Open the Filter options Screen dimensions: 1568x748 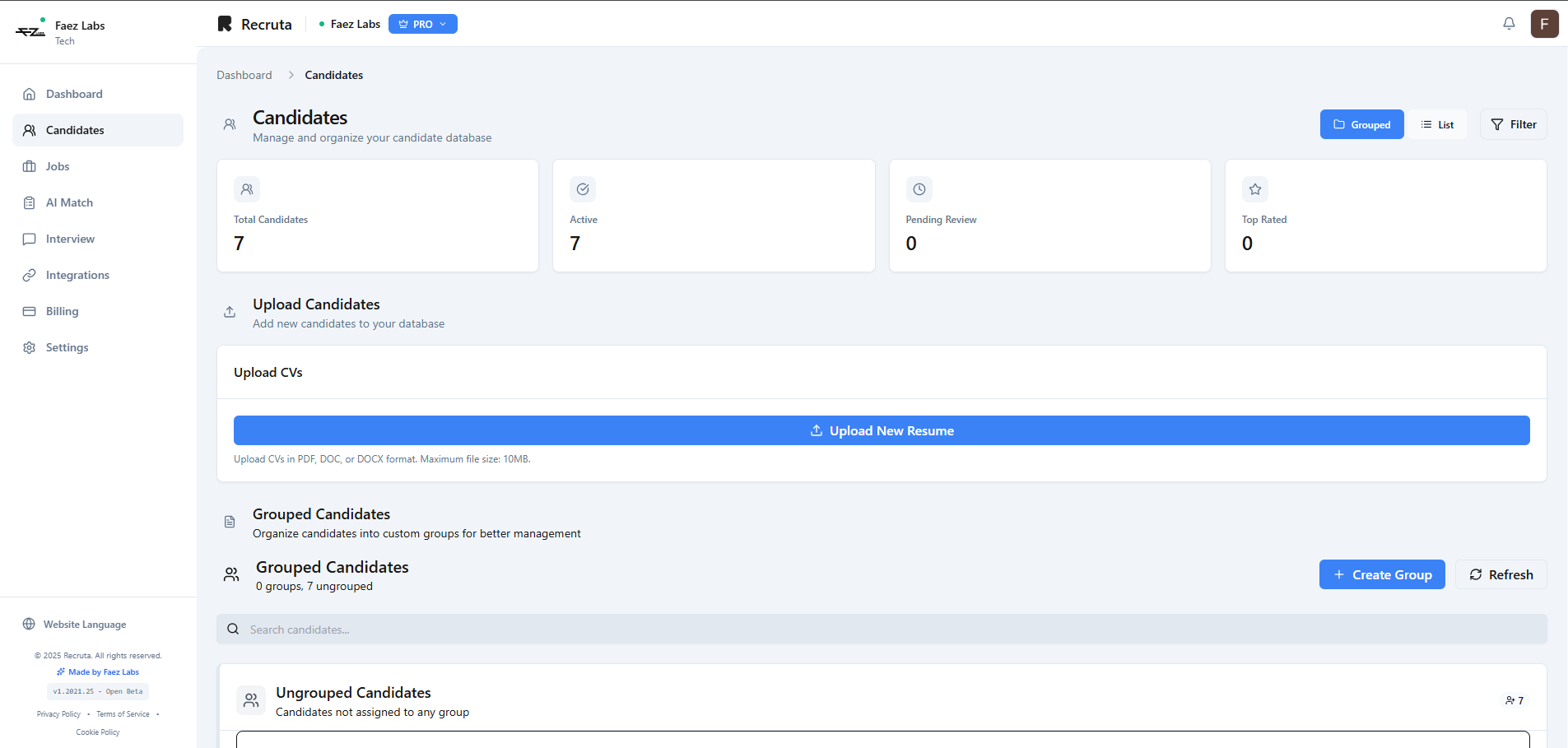[x=1513, y=124]
